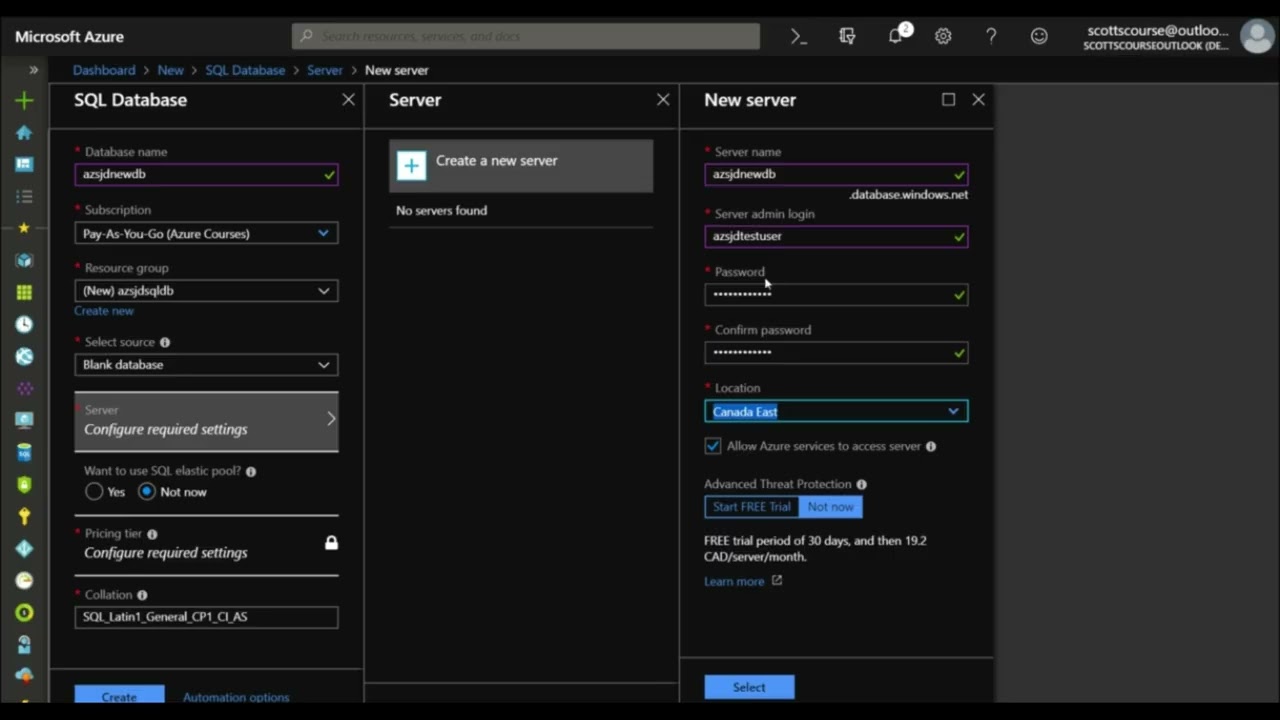Click the green plus Create a resource icon
This screenshot has width=1280, height=720.
(24, 100)
